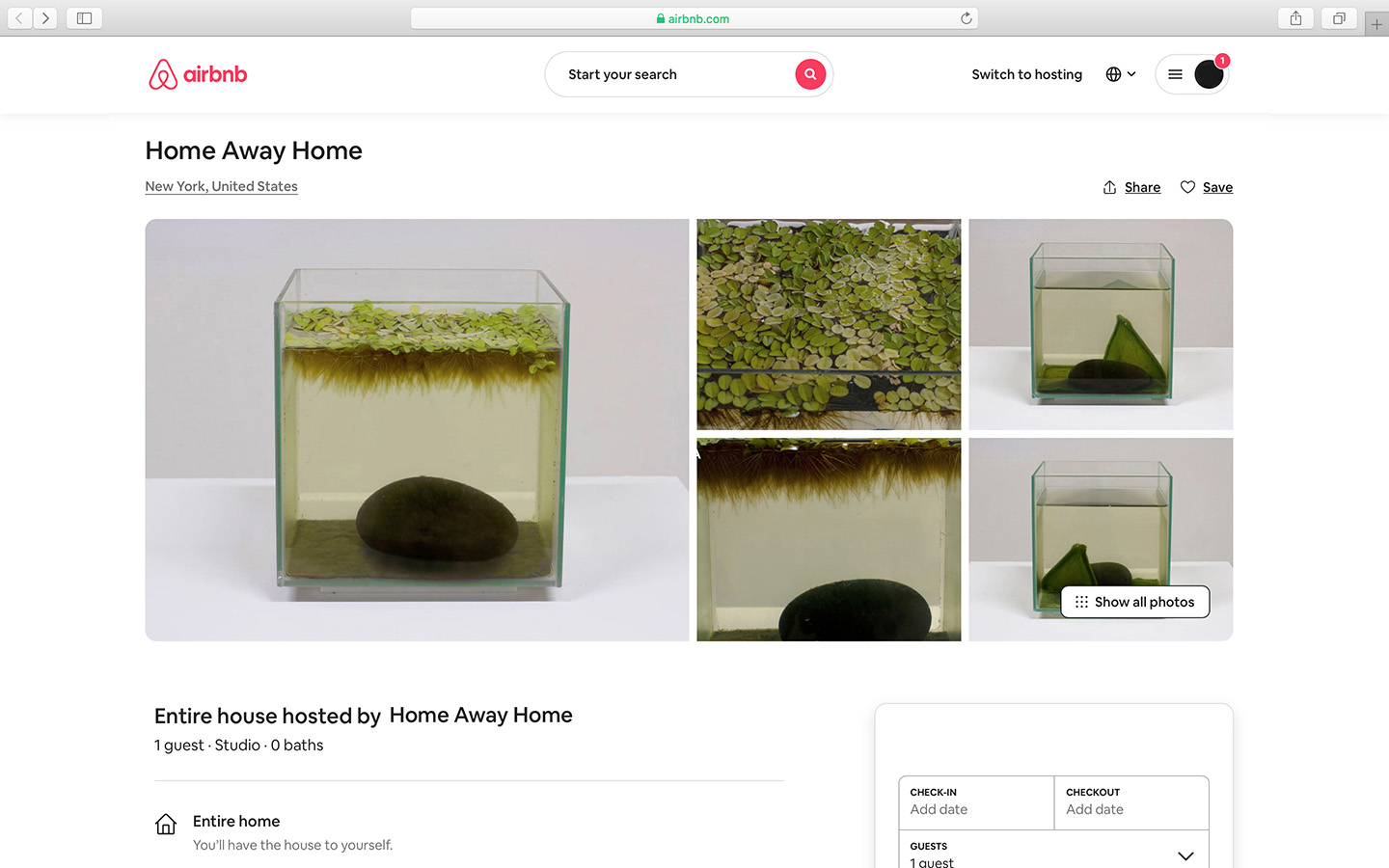Image resolution: width=1389 pixels, height=868 pixels.
Task: Click Show all photos
Action: click(1135, 602)
